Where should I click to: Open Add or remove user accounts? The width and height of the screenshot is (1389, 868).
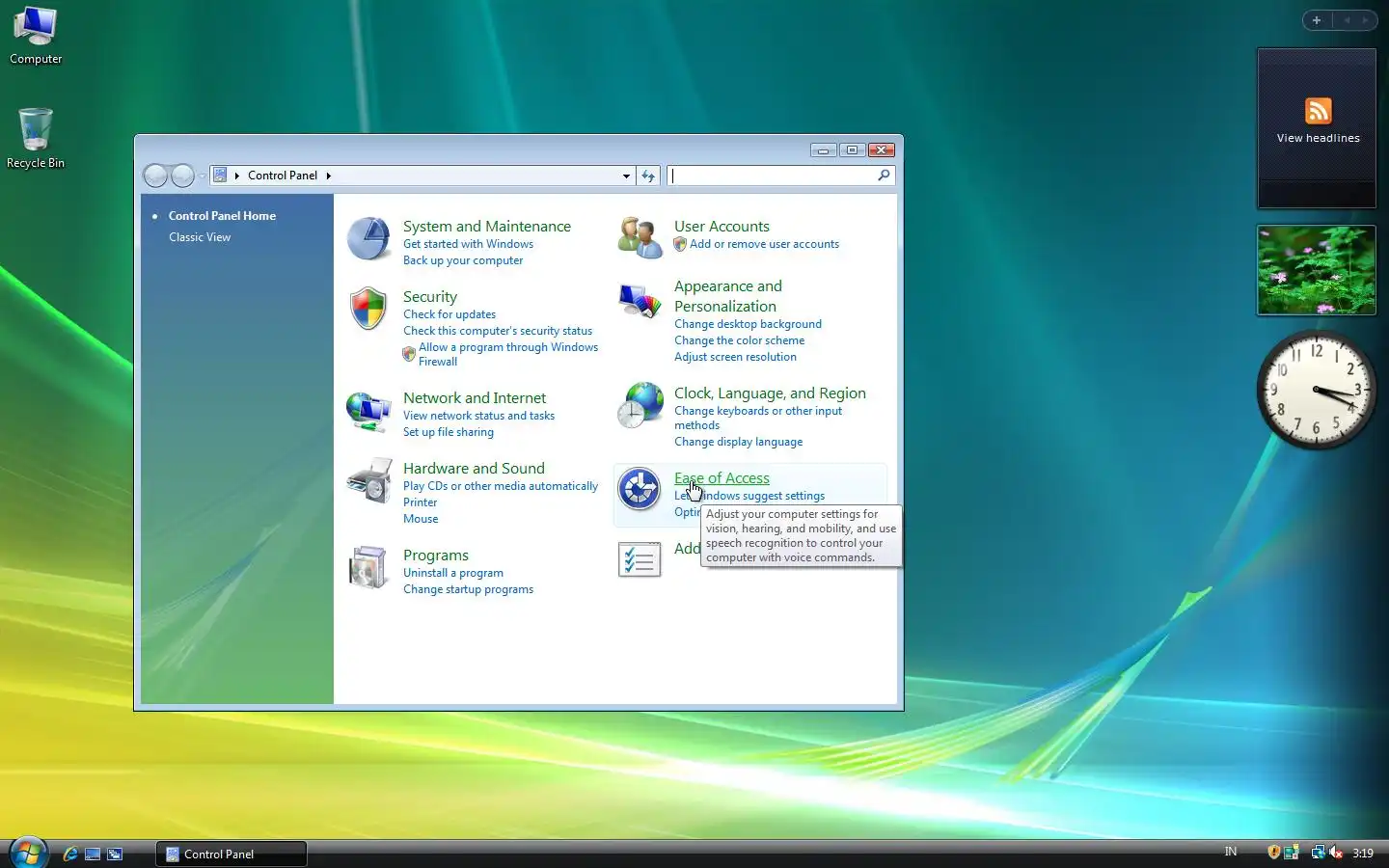coord(764,244)
